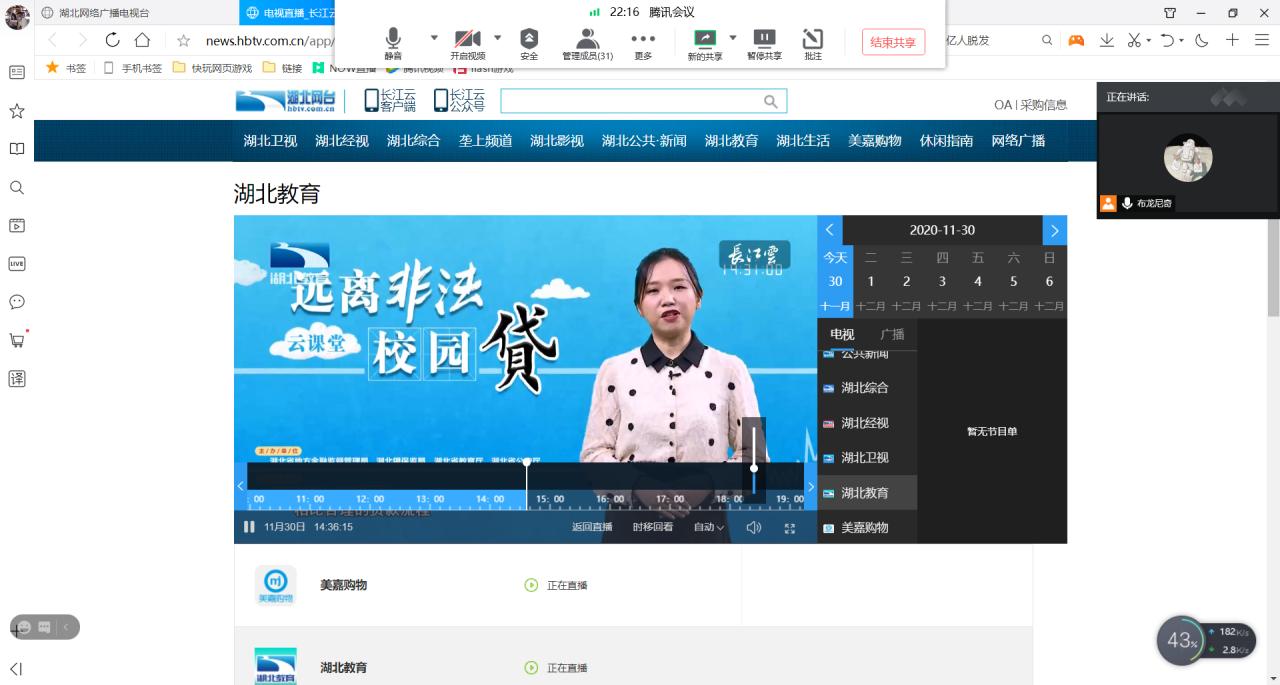
Task: Open 湖北卫视 in the blue navigation bar
Action: (x=270, y=141)
